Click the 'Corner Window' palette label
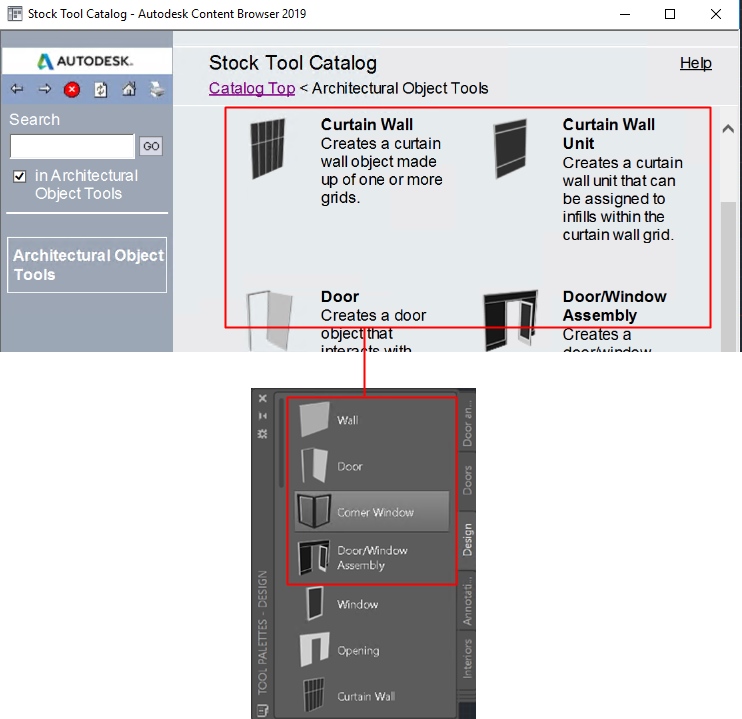This screenshot has height=719, width=742. [375, 512]
